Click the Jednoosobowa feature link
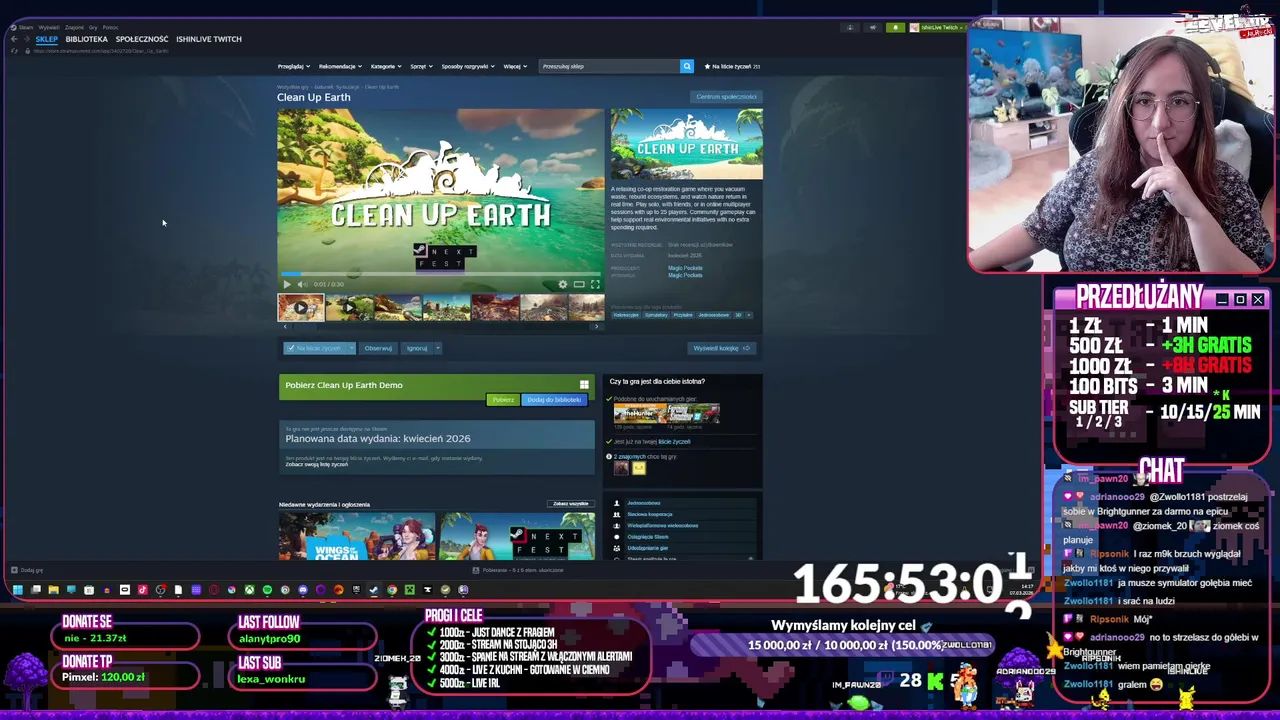The height and width of the screenshot is (720, 1280). tap(643, 503)
